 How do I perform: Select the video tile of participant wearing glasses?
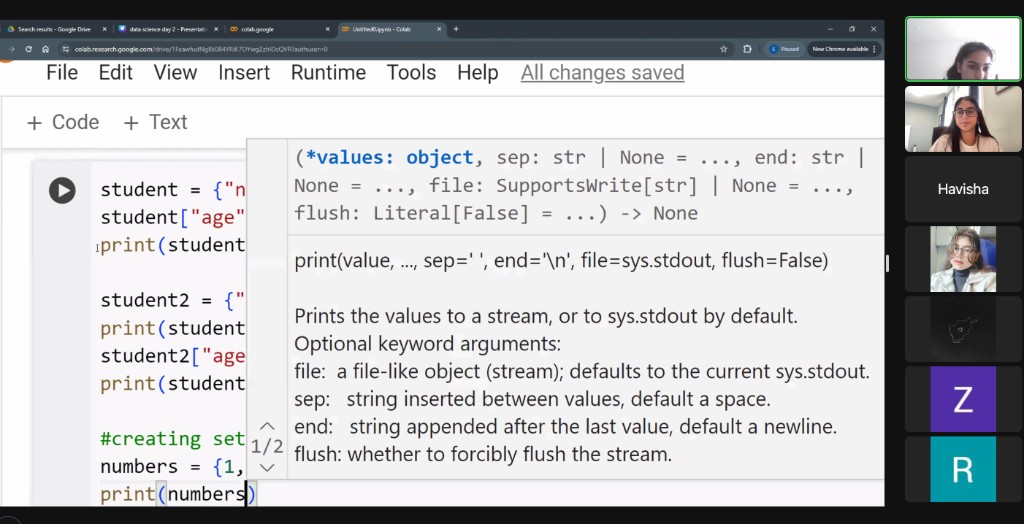[963, 119]
